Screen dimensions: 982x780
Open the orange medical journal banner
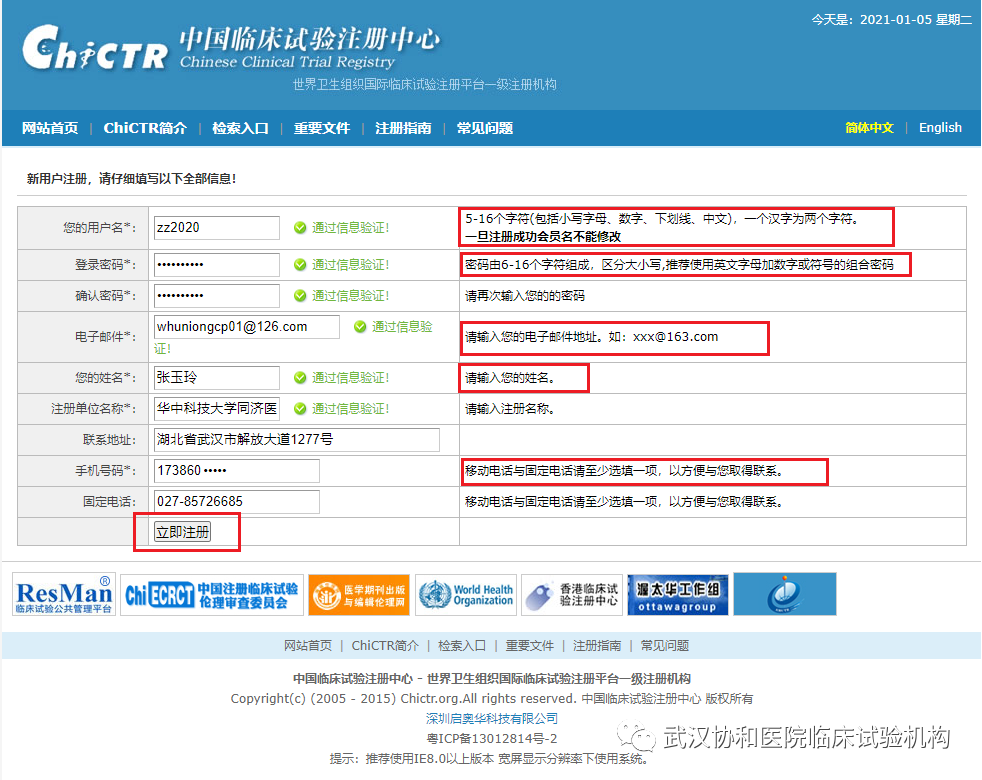coord(359,594)
